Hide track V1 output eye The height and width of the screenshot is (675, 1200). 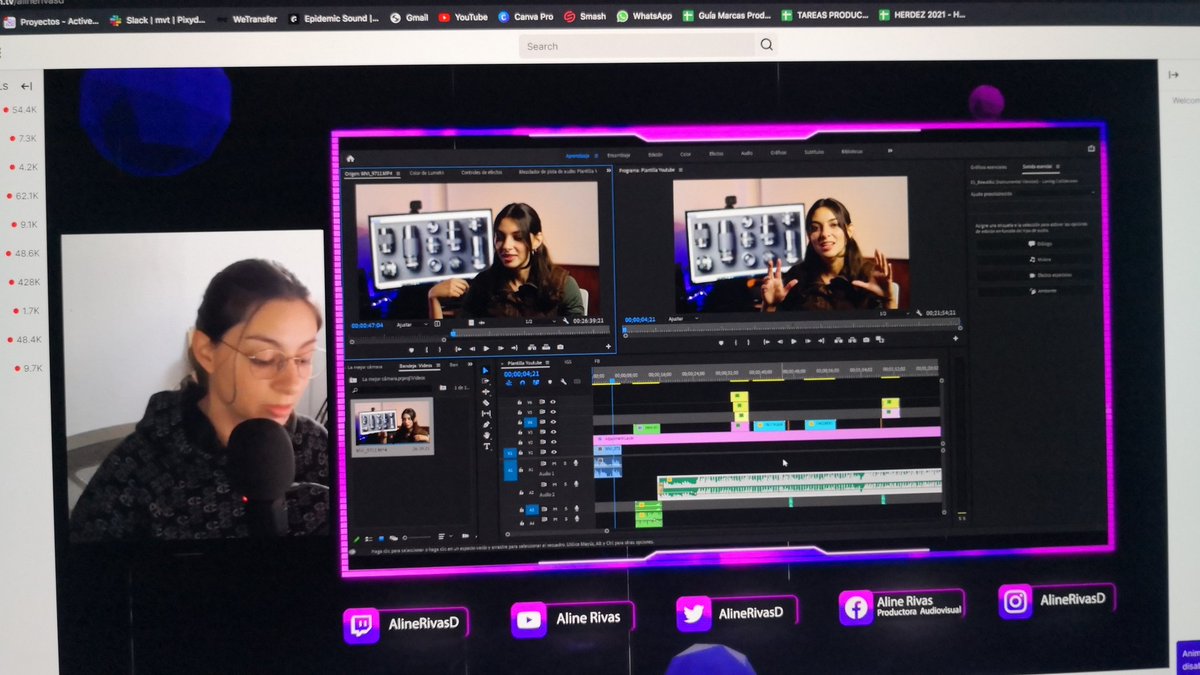[x=553, y=452]
